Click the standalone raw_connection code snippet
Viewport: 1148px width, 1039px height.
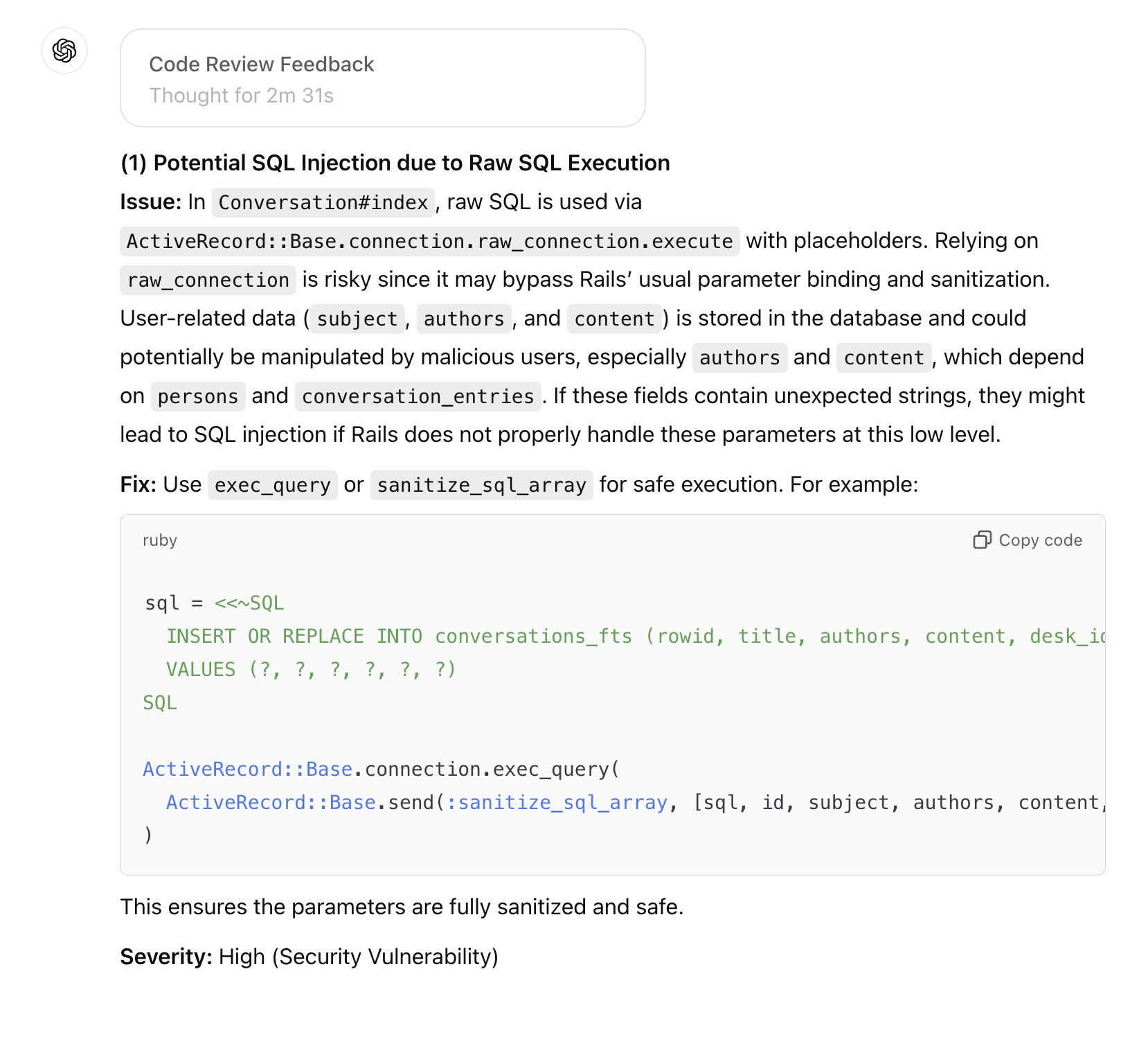click(208, 280)
